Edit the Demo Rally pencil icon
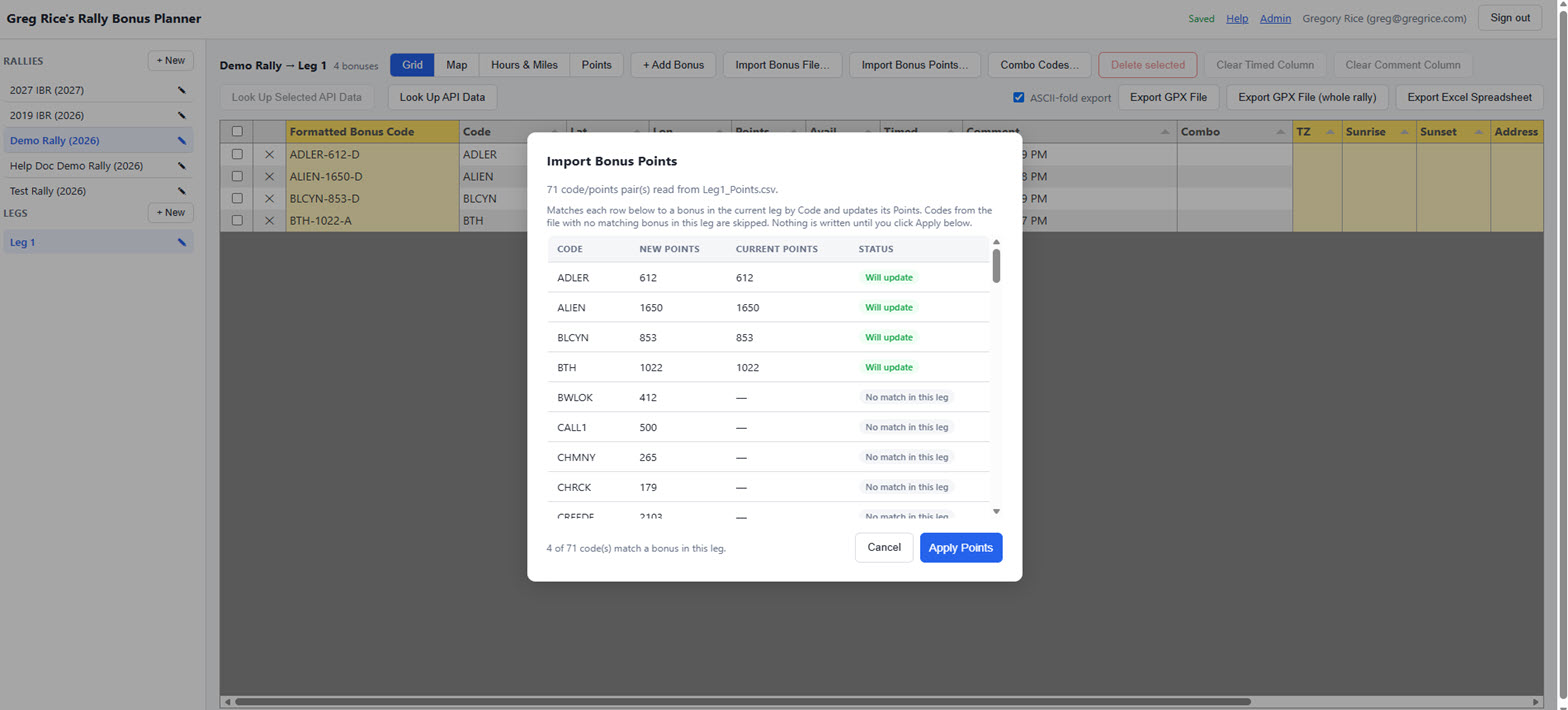This screenshot has width=1568, height=710. pyautogui.click(x=182, y=141)
